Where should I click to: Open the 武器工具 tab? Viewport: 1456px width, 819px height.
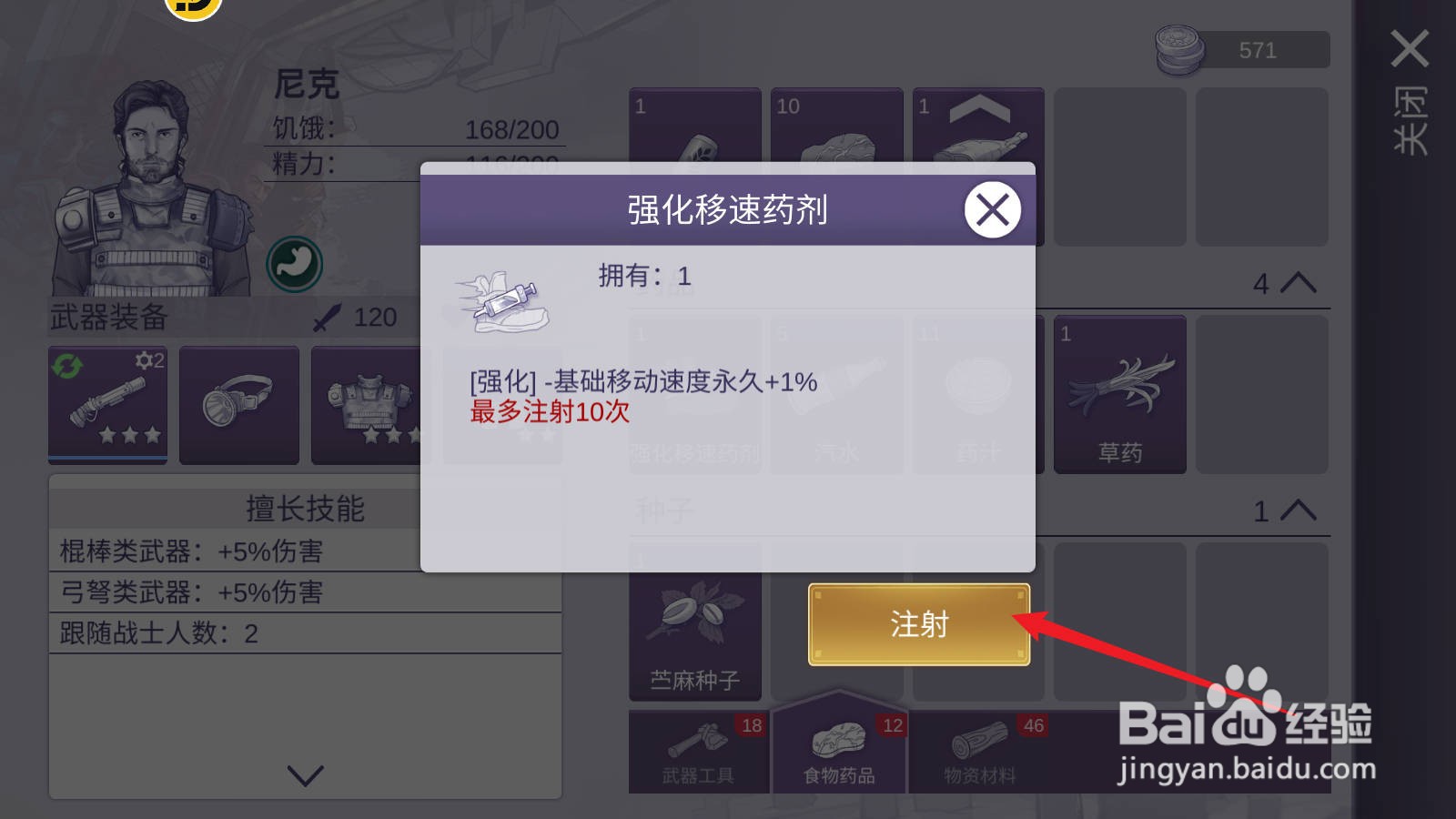click(699, 752)
